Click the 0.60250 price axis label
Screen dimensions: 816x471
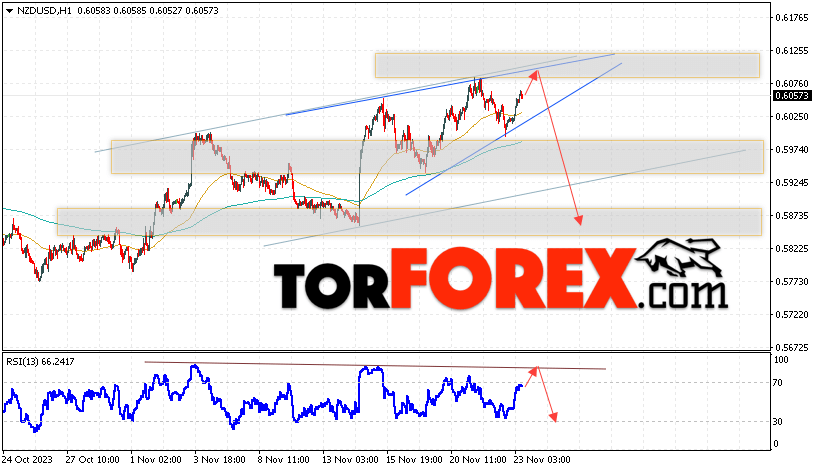(792, 117)
